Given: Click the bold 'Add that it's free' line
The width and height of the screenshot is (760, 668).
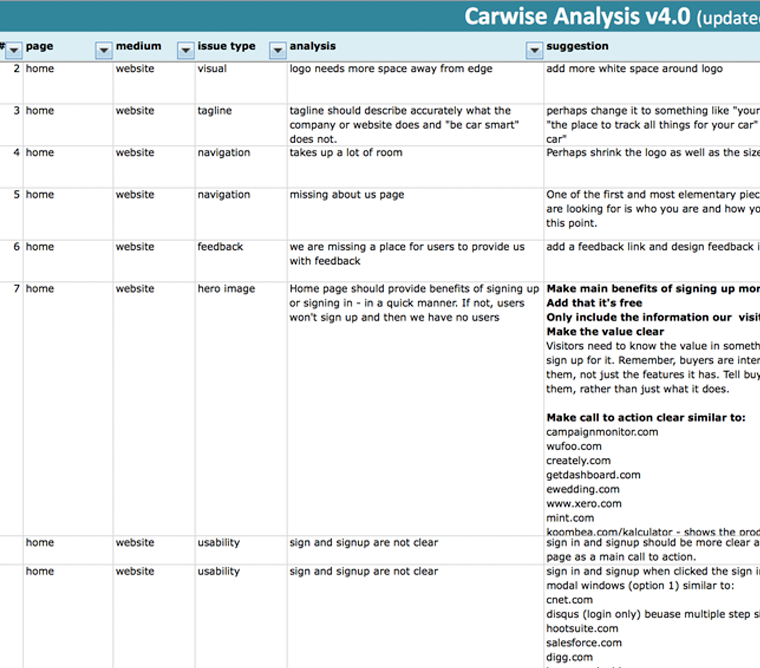Looking at the screenshot, I should point(594,303).
